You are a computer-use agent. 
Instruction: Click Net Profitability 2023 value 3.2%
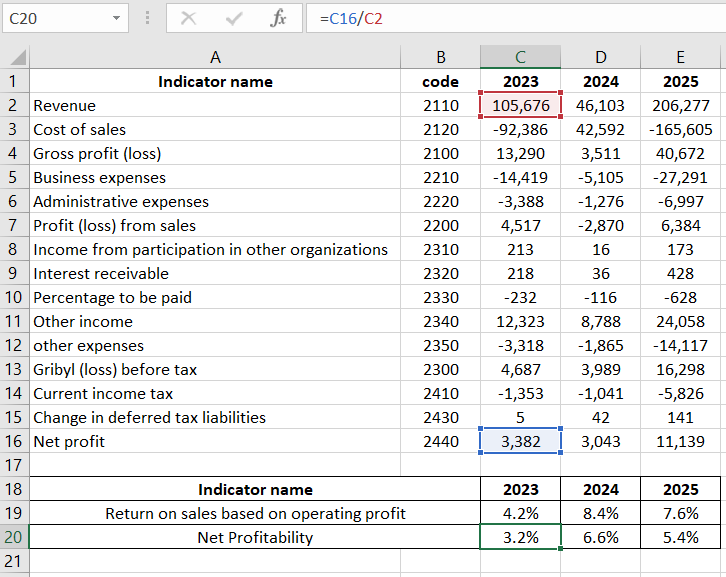(x=520, y=537)
